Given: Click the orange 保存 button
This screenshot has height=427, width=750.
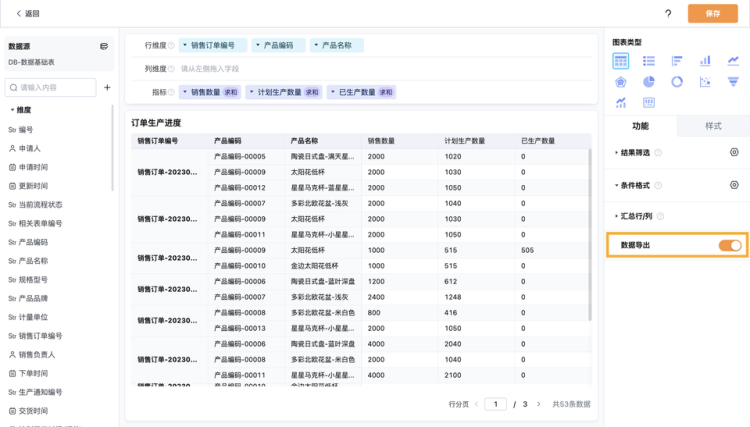Looking at the screenshot, I should 712,13.
